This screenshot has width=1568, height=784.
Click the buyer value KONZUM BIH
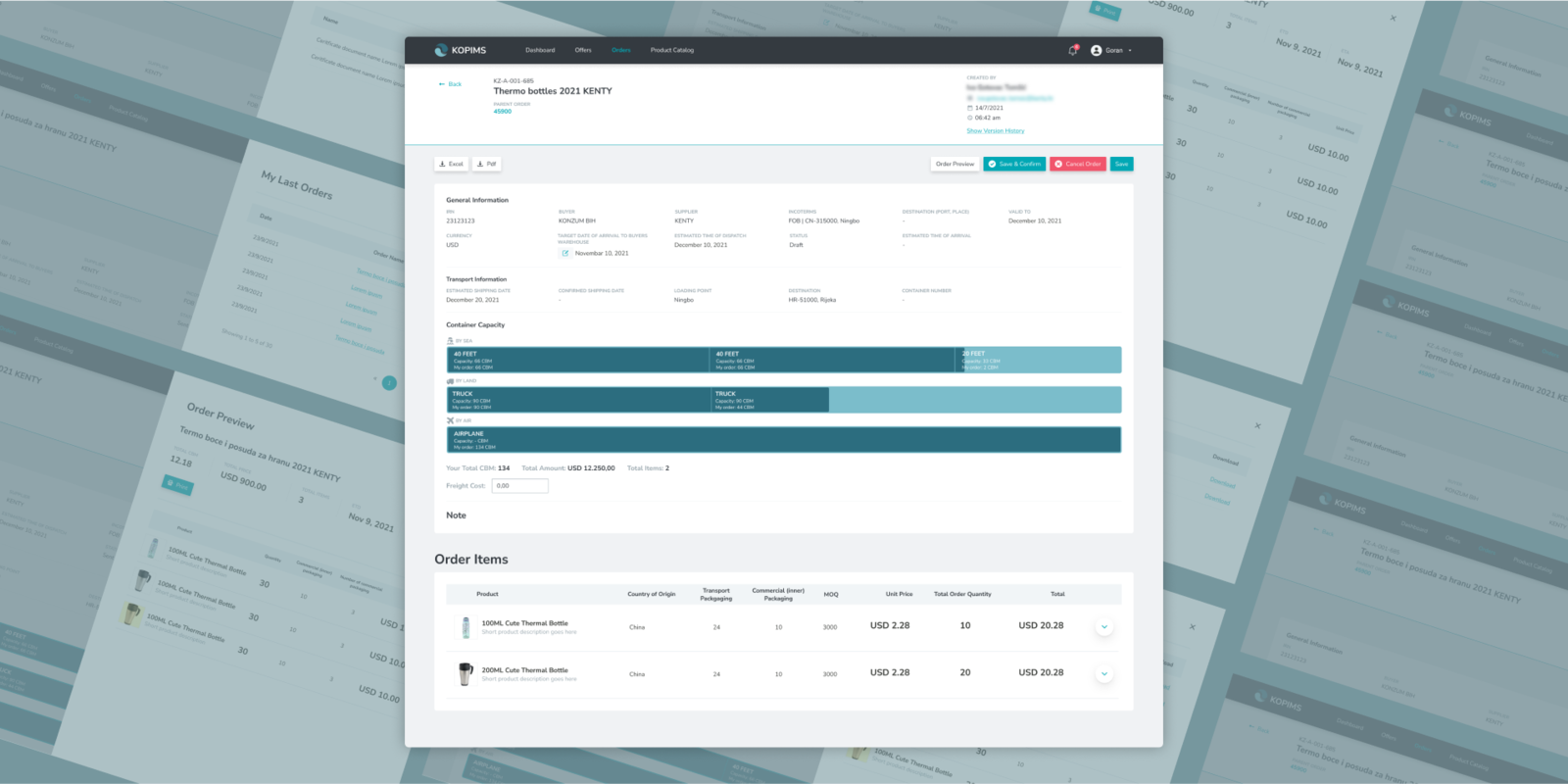click(577, 220)
